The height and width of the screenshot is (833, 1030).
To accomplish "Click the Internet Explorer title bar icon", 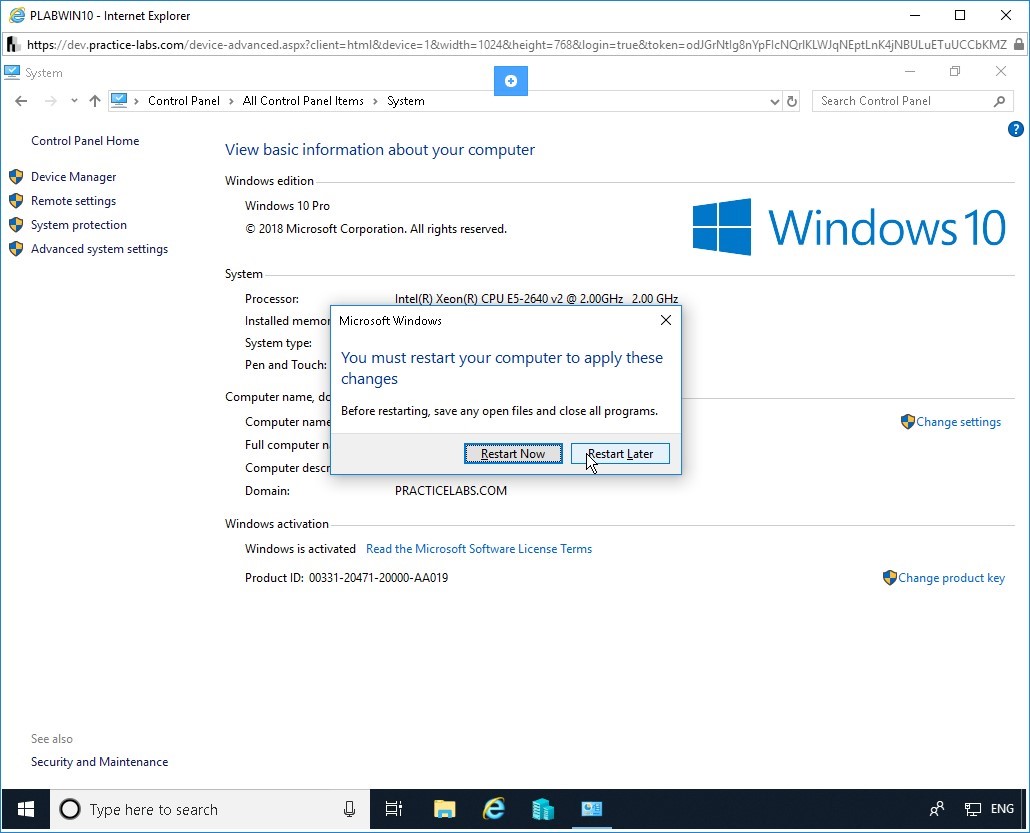I will tap(16, 15).
